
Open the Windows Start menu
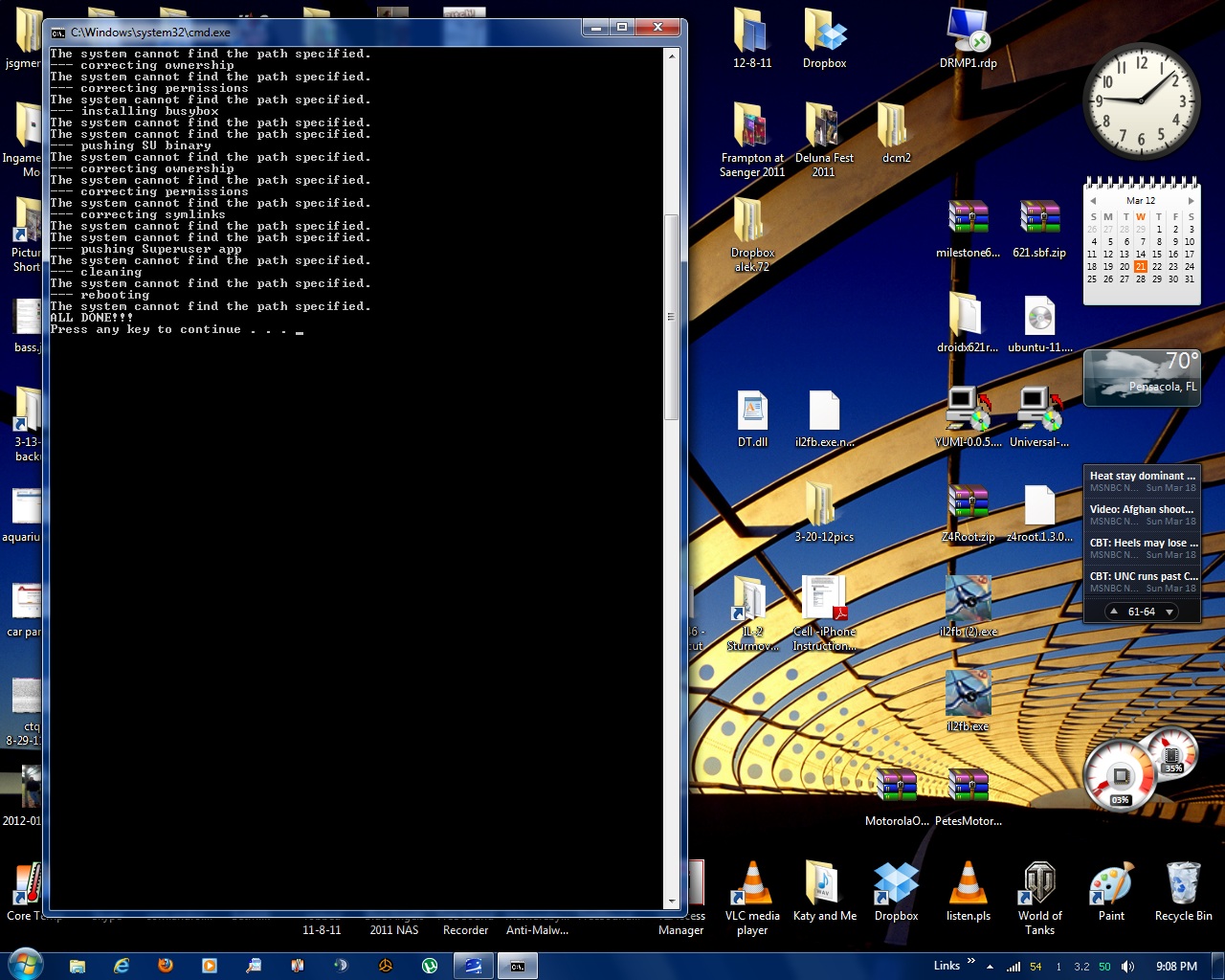(x=25, y=965)
